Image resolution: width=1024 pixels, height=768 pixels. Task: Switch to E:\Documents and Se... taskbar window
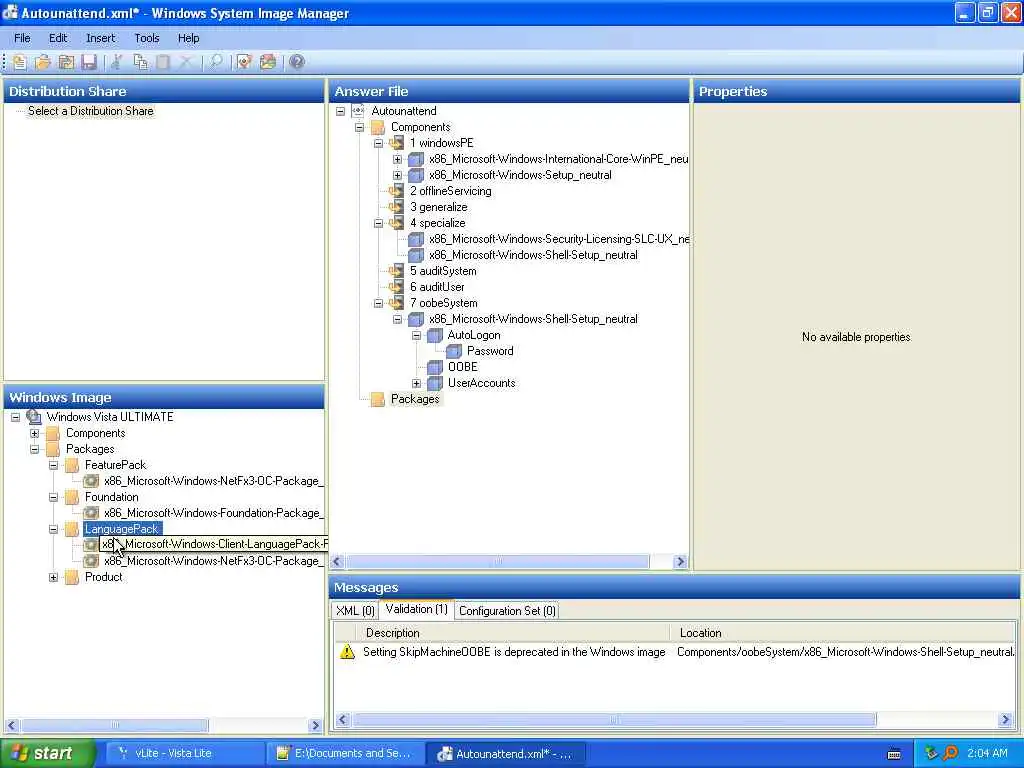click(345, 753)
